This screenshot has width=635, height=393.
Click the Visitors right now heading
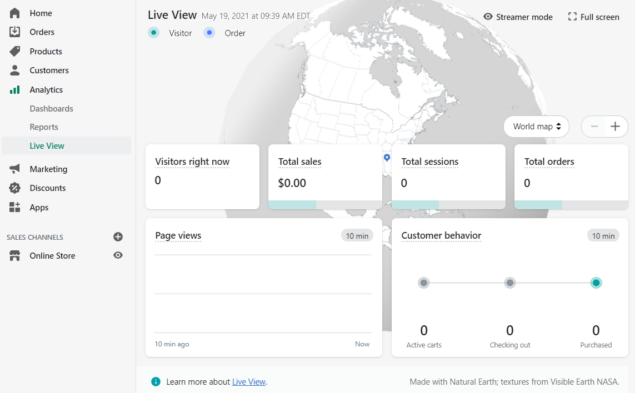(x=192, y=161)
